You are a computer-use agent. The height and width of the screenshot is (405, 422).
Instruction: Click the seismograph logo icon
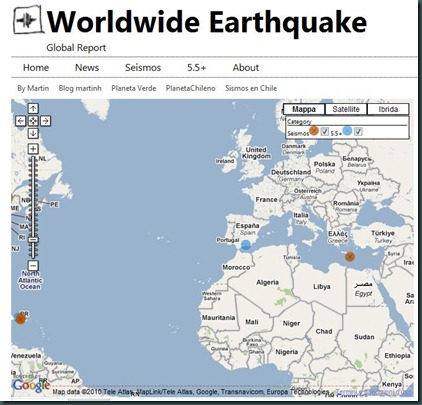[28, 20]
